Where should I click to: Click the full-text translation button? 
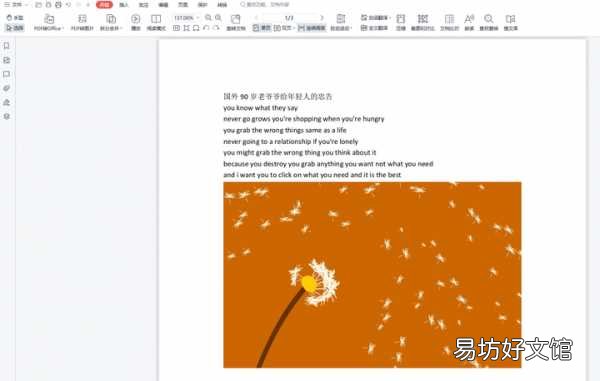coord(375,28)
